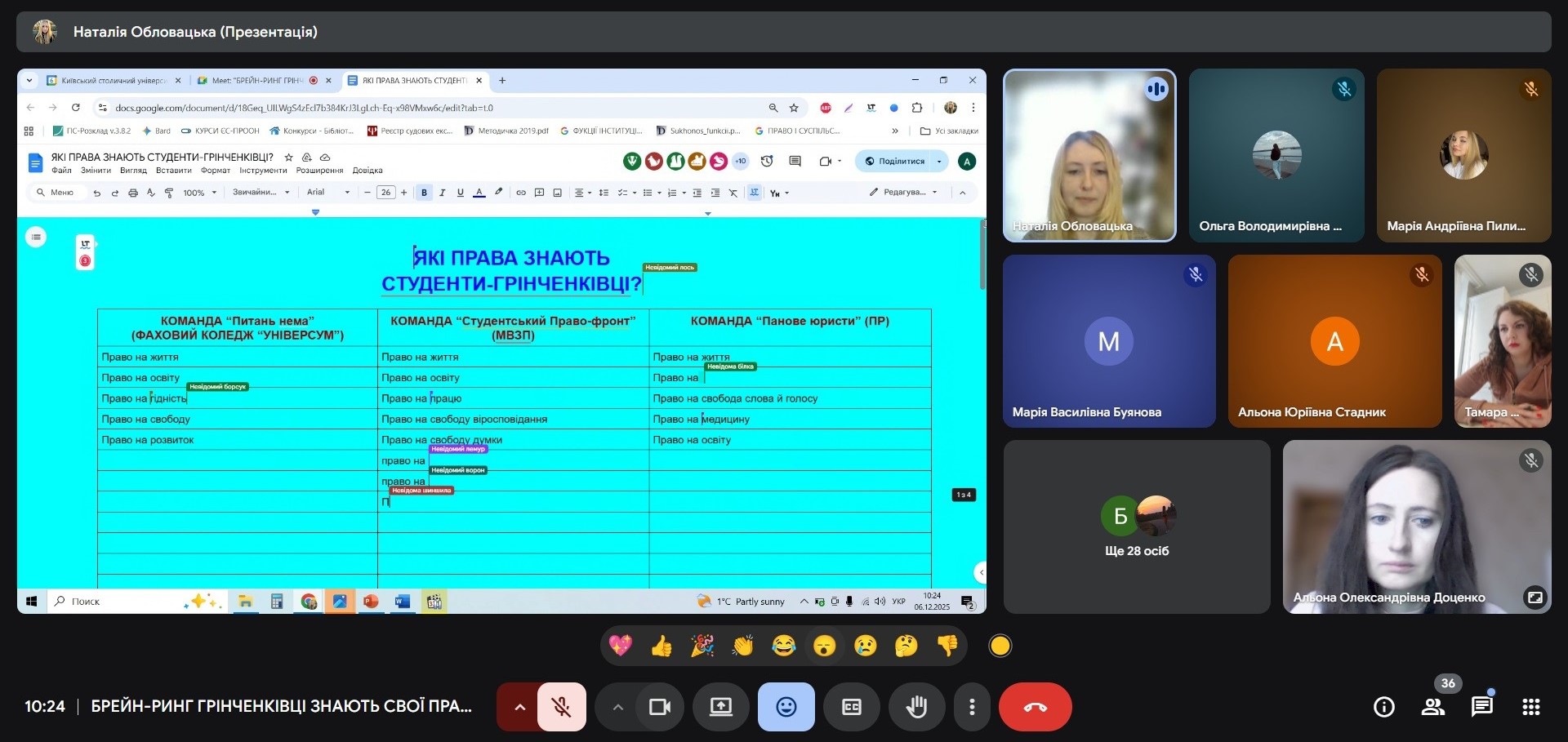Unmute the microphone
1568x742 pixels.
(x=562, y=707)
